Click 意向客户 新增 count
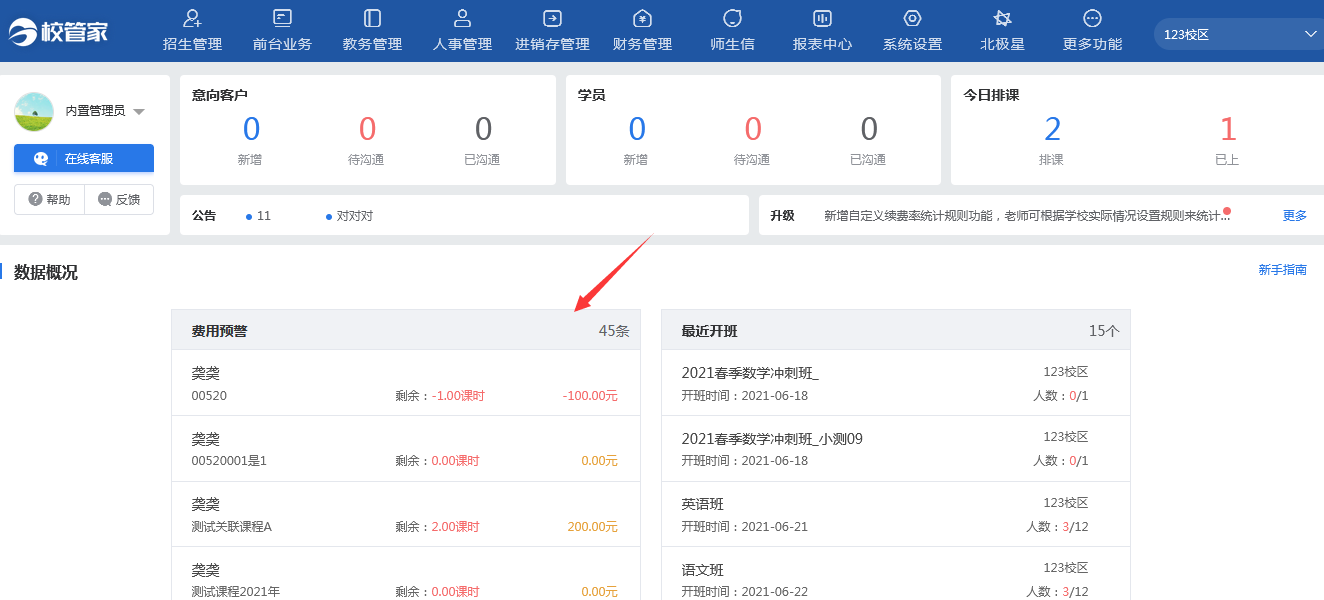 (251, 129)
